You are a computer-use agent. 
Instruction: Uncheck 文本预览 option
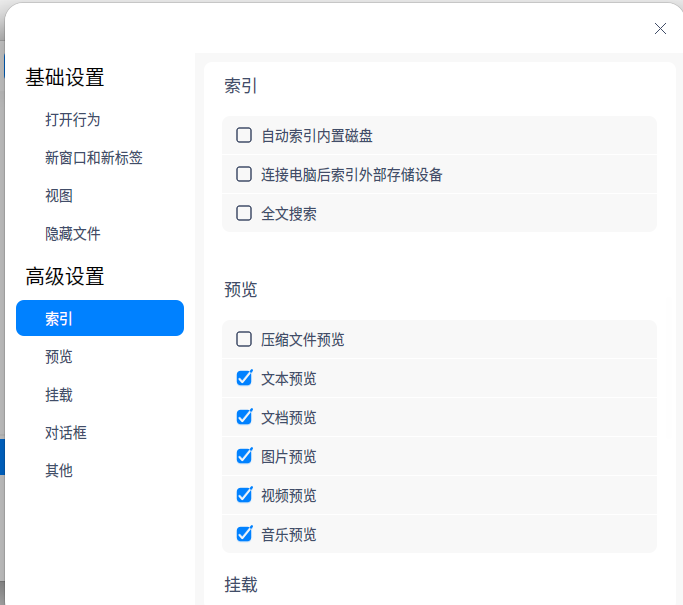tap(244, 378)
